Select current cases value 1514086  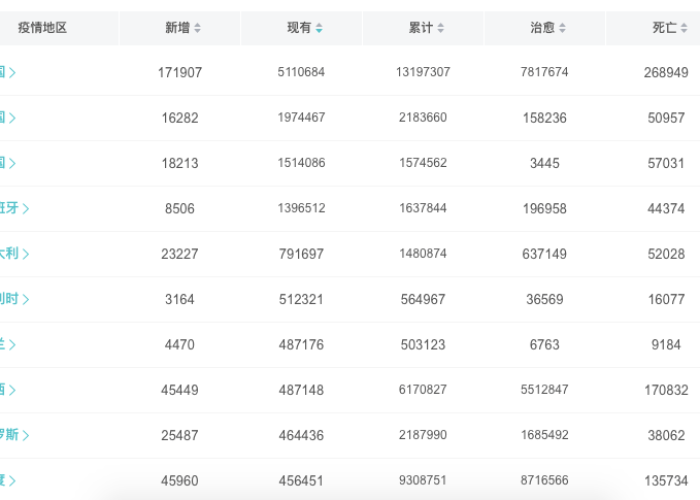pyautogui.click(x=301, y=163)
